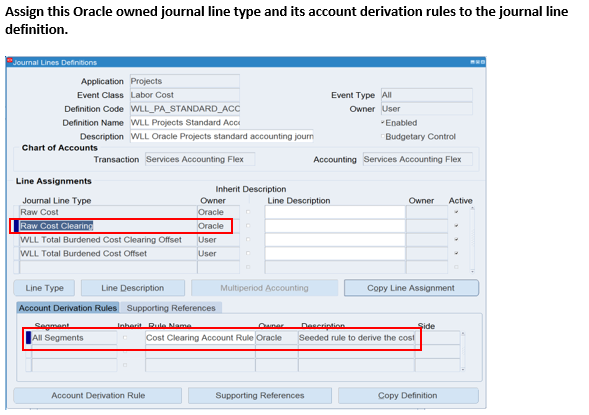
Task: Click the window control icons in title bar
Action: tap(477, 62)
